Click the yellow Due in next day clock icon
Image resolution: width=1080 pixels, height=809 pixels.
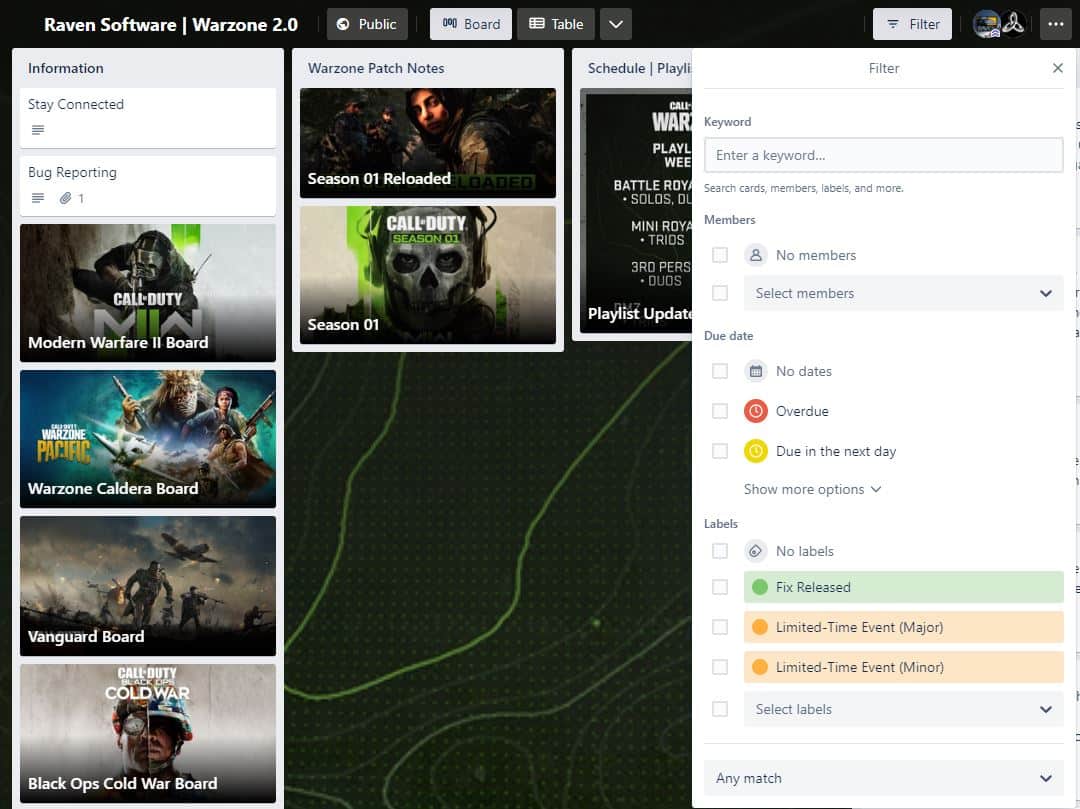pyautogui.click(x=756, y=451)
